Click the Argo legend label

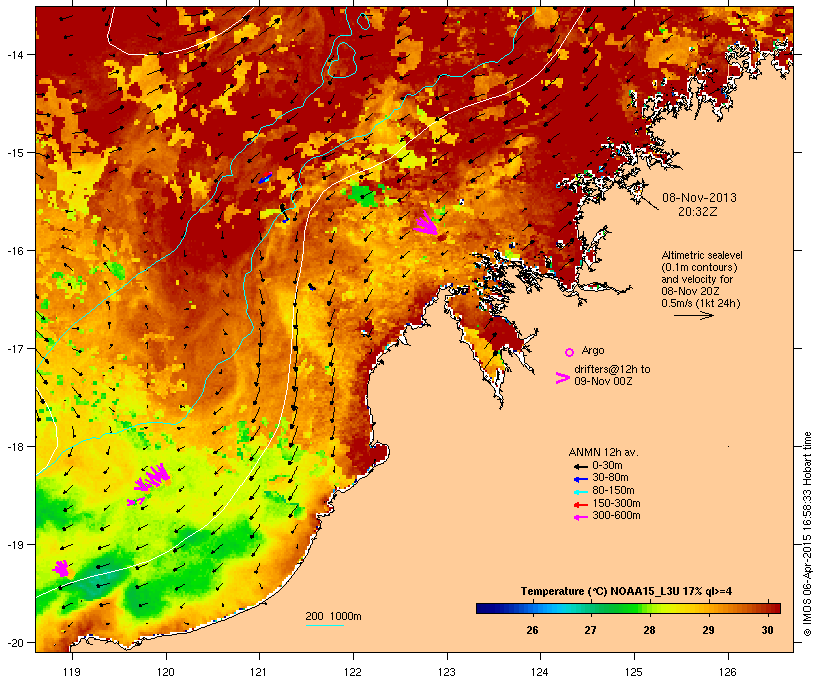[593, 350]
